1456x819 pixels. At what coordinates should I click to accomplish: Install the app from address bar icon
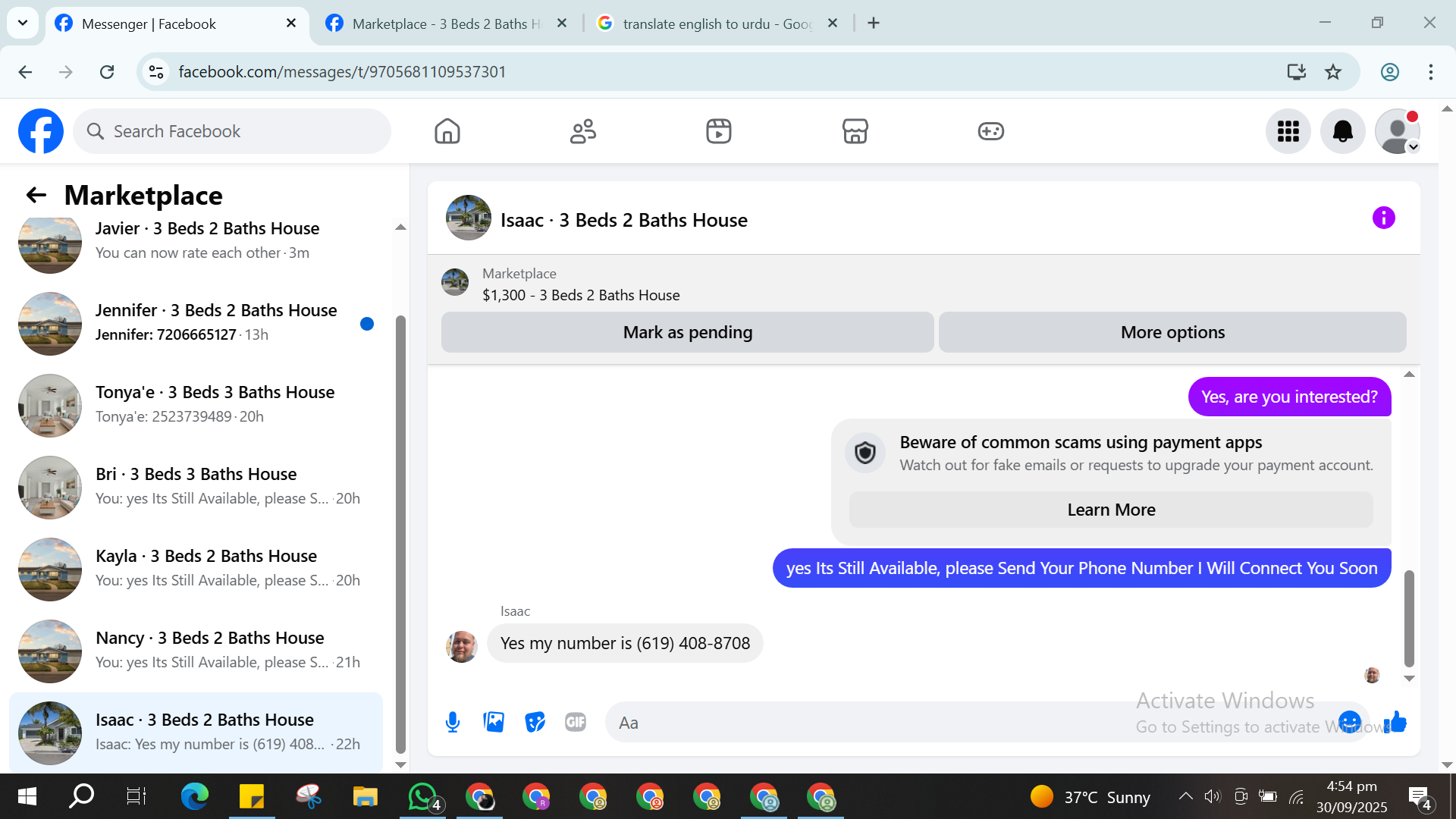(x=1296, y=72)
